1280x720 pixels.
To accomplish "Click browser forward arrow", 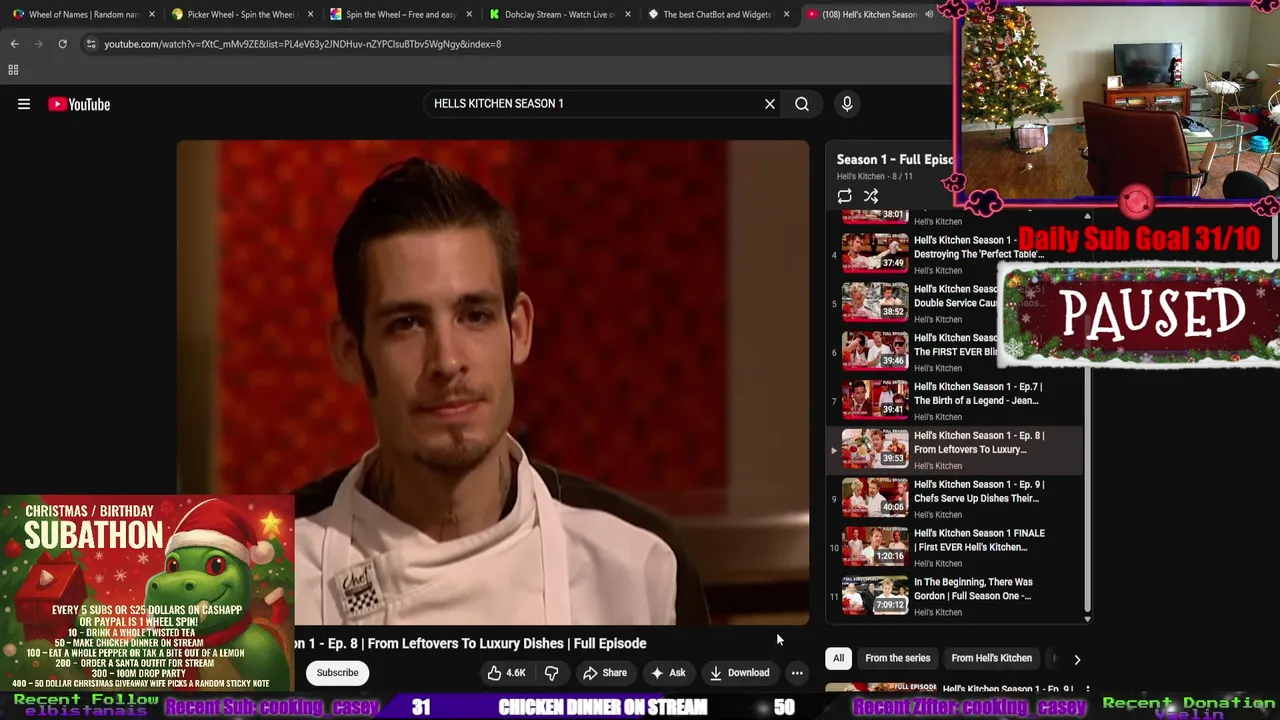I will (38, 44).
